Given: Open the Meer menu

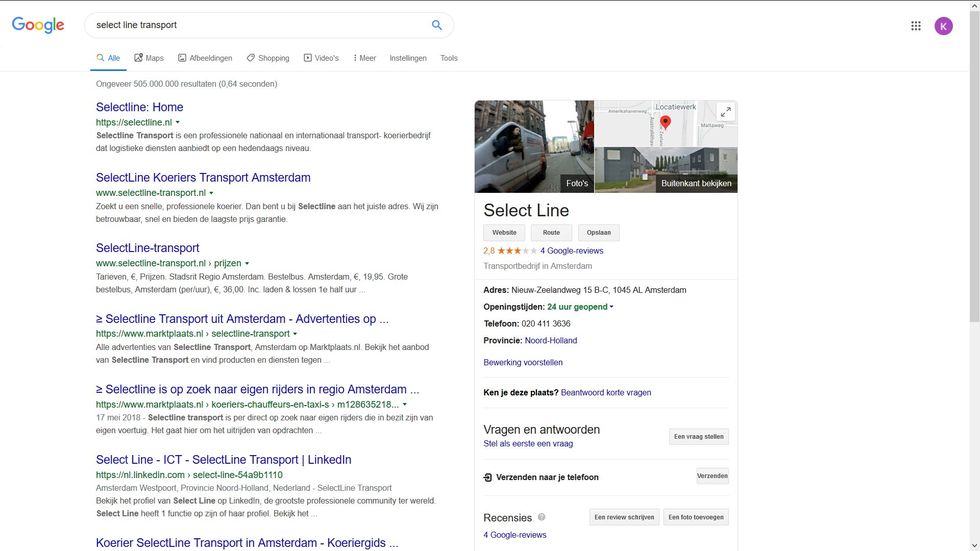Looking at the screenshot, I should pyautogui.click(x=364, y=58).
